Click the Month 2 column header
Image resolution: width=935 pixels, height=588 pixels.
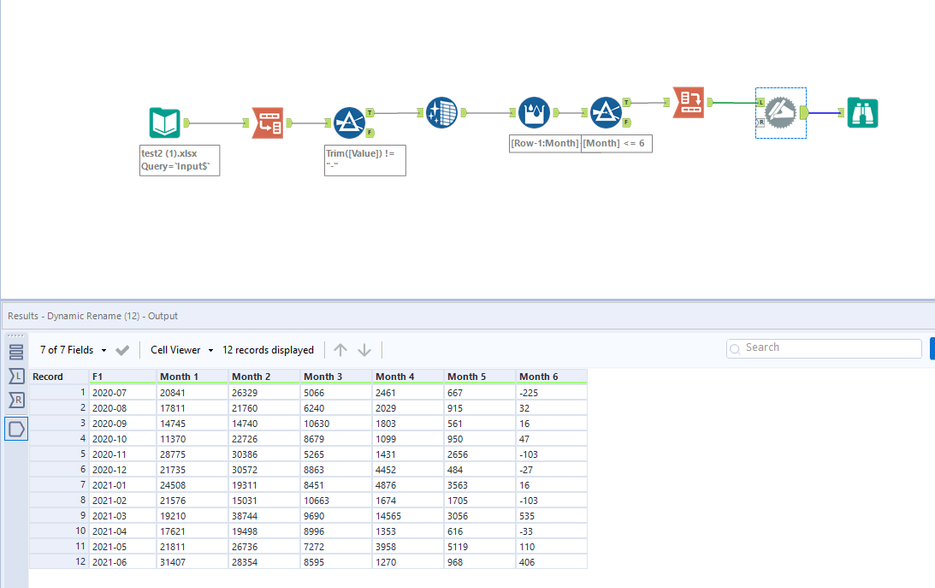(x=264, y=376)
